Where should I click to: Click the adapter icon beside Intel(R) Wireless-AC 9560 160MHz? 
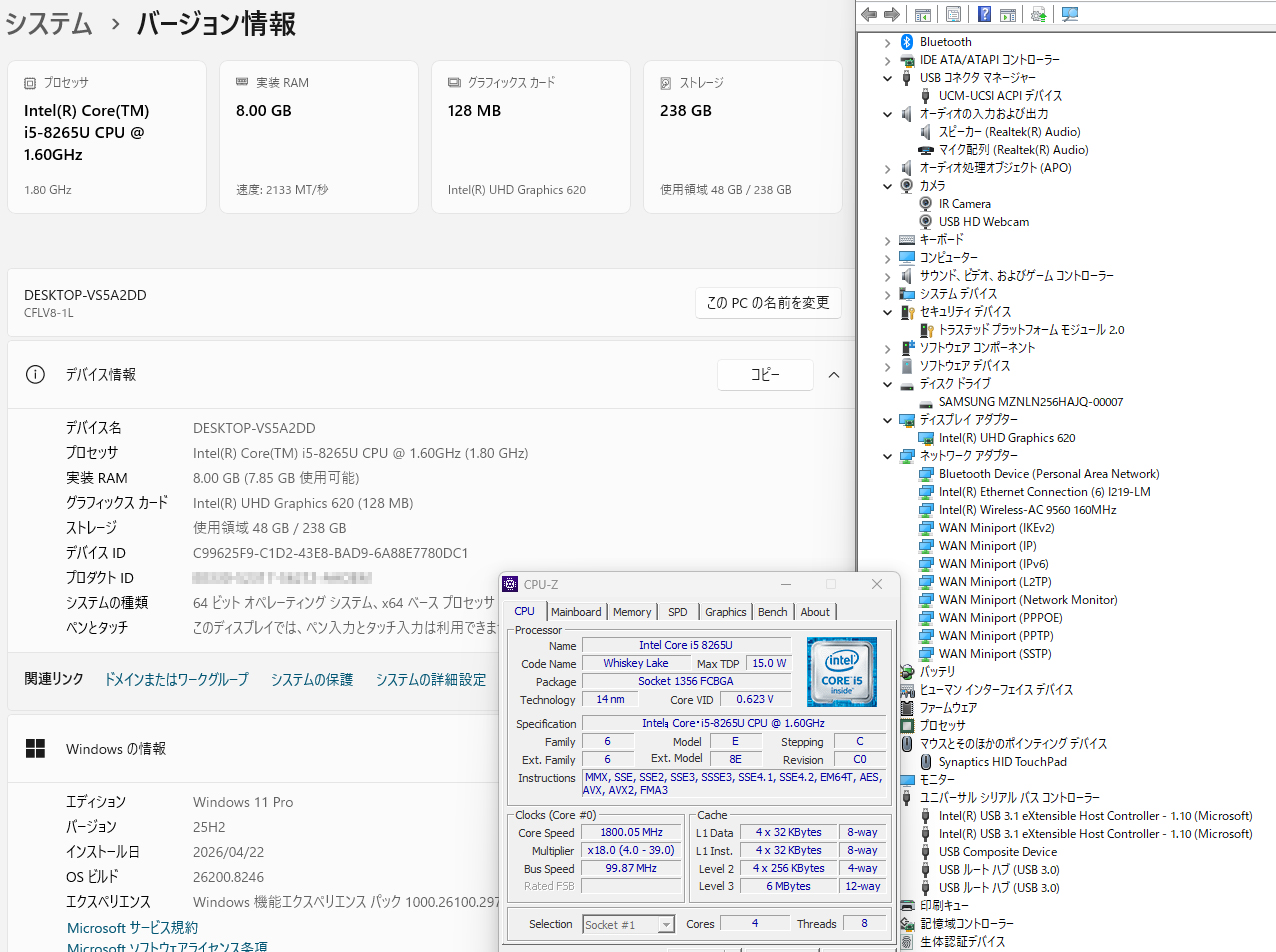coord(926,510)
